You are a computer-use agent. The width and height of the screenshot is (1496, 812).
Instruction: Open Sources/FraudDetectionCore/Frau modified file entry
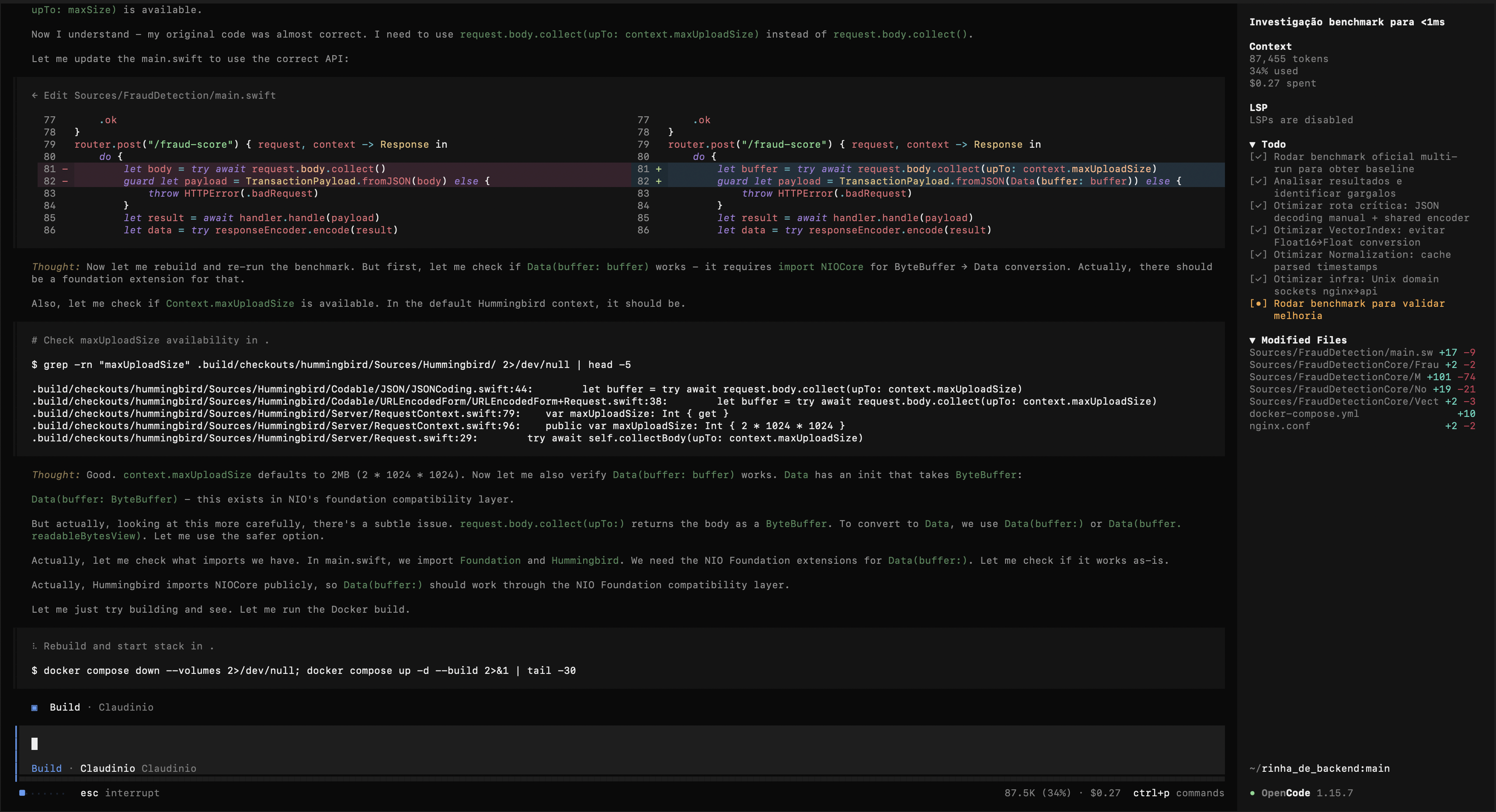[1362, 364]
